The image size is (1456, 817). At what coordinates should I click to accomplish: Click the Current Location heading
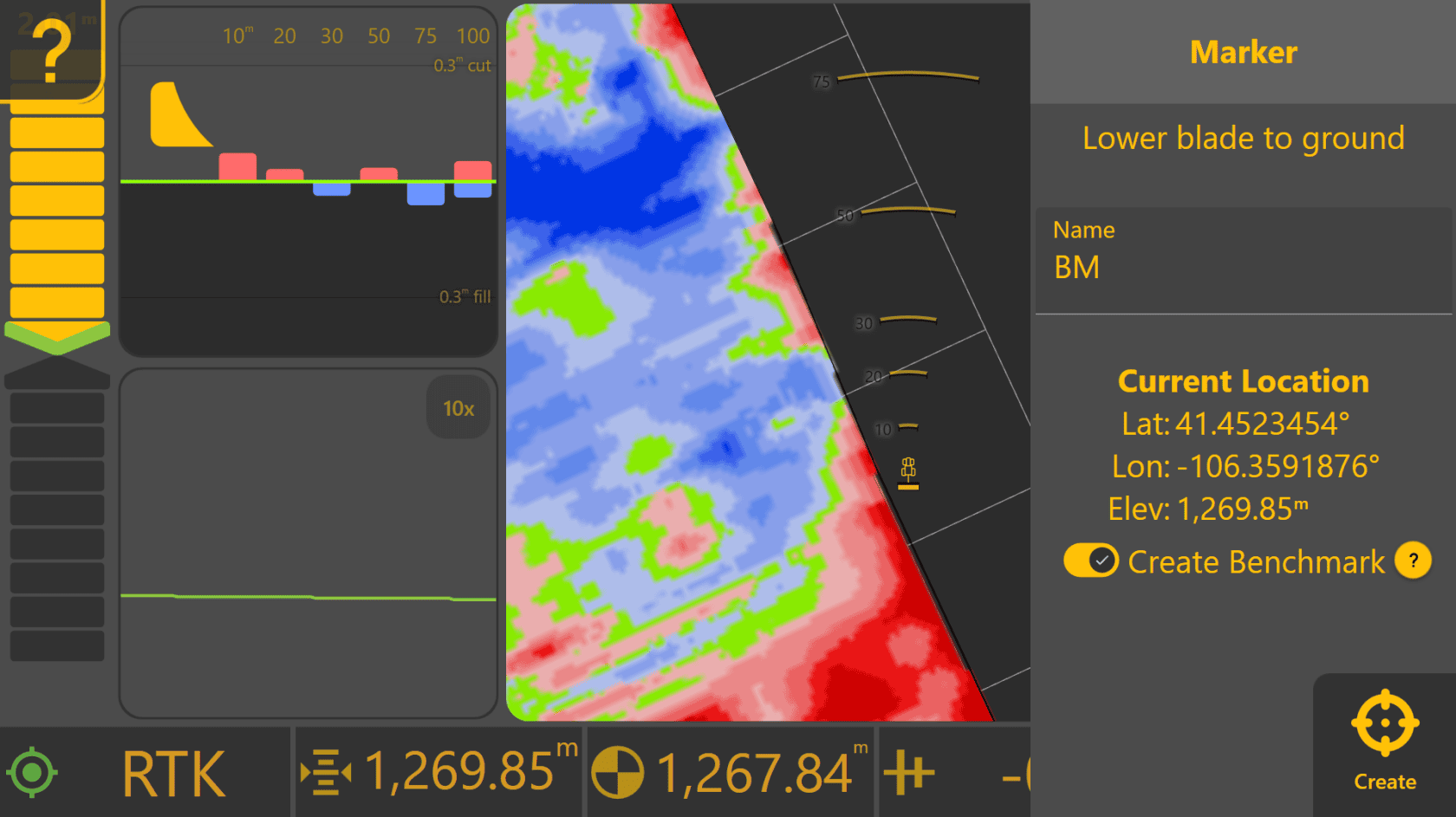1243,381
